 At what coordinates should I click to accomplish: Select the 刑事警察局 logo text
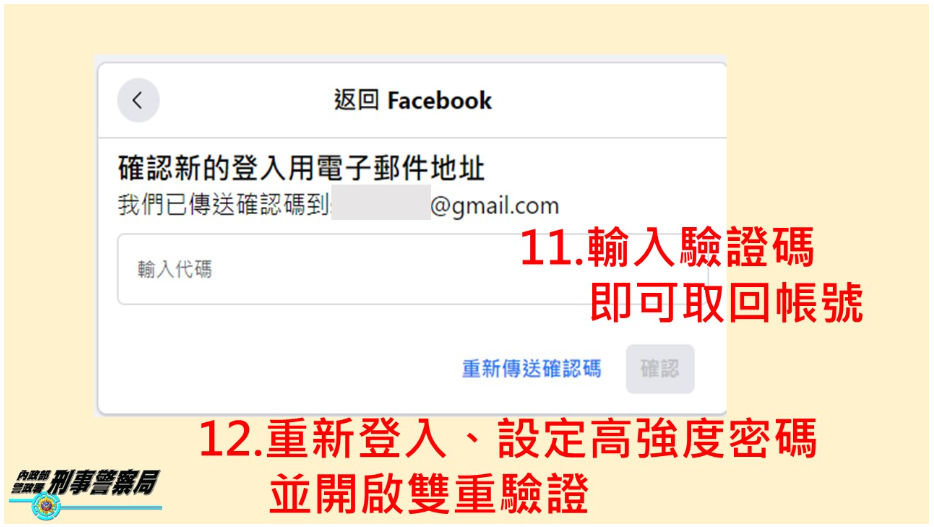[x=104, y=482]
